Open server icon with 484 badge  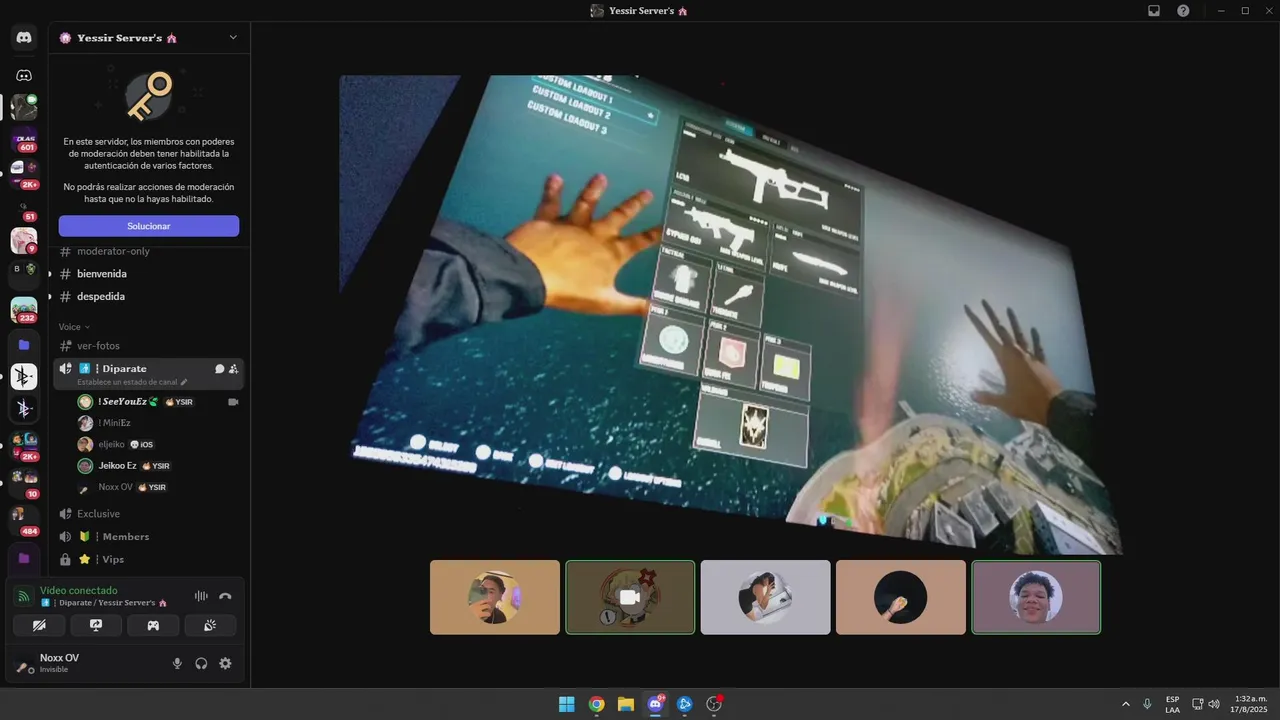[24, 521]
